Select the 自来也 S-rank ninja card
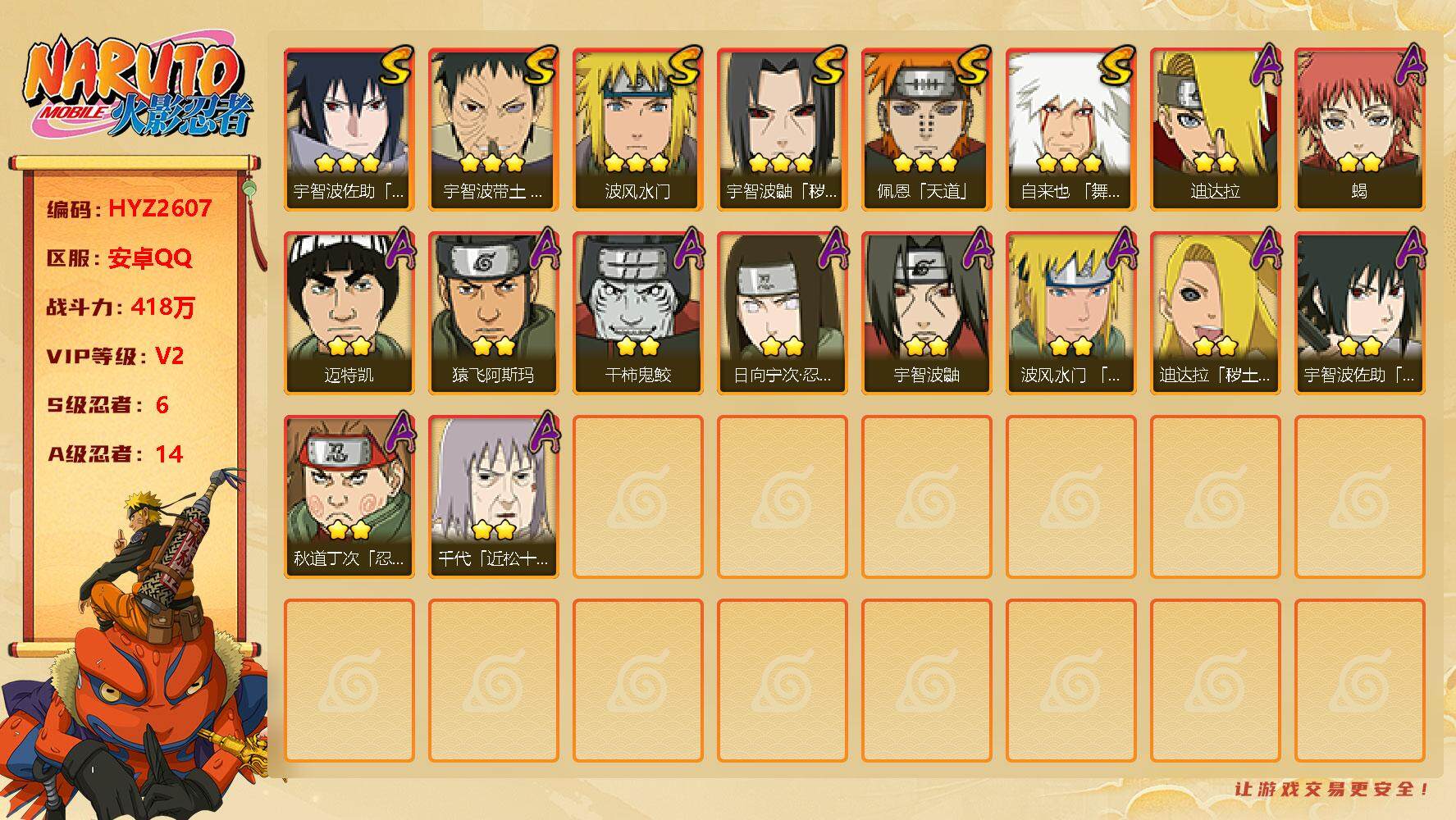The image size is (1456, 820). coord(1070,130)
